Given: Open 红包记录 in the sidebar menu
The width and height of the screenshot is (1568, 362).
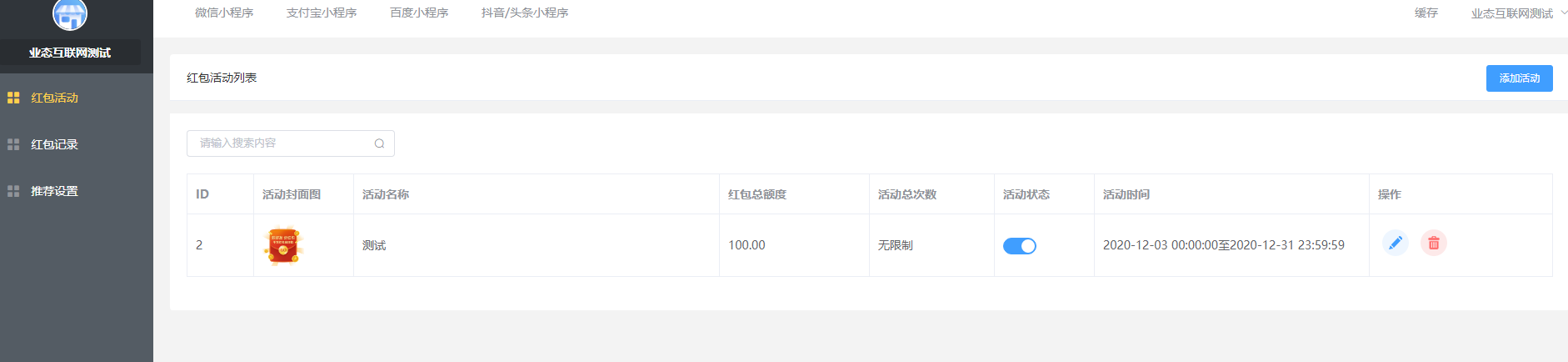Looking at the screenshot, I should (x=54, y=144).
